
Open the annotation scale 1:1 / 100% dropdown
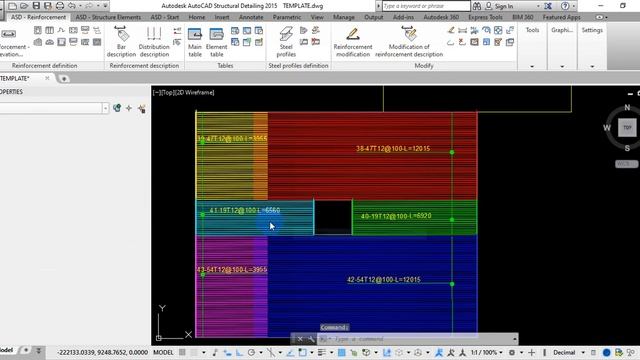pyautogui.click(x=487, y=352)
